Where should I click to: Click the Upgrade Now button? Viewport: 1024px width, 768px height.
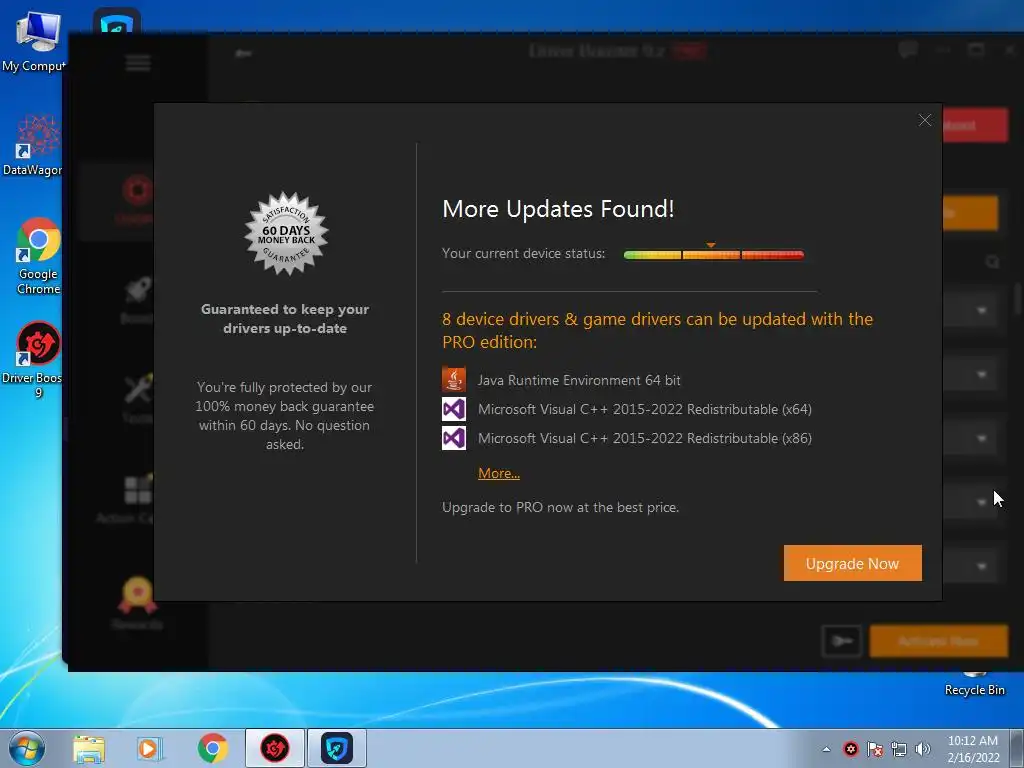point(852,563)
